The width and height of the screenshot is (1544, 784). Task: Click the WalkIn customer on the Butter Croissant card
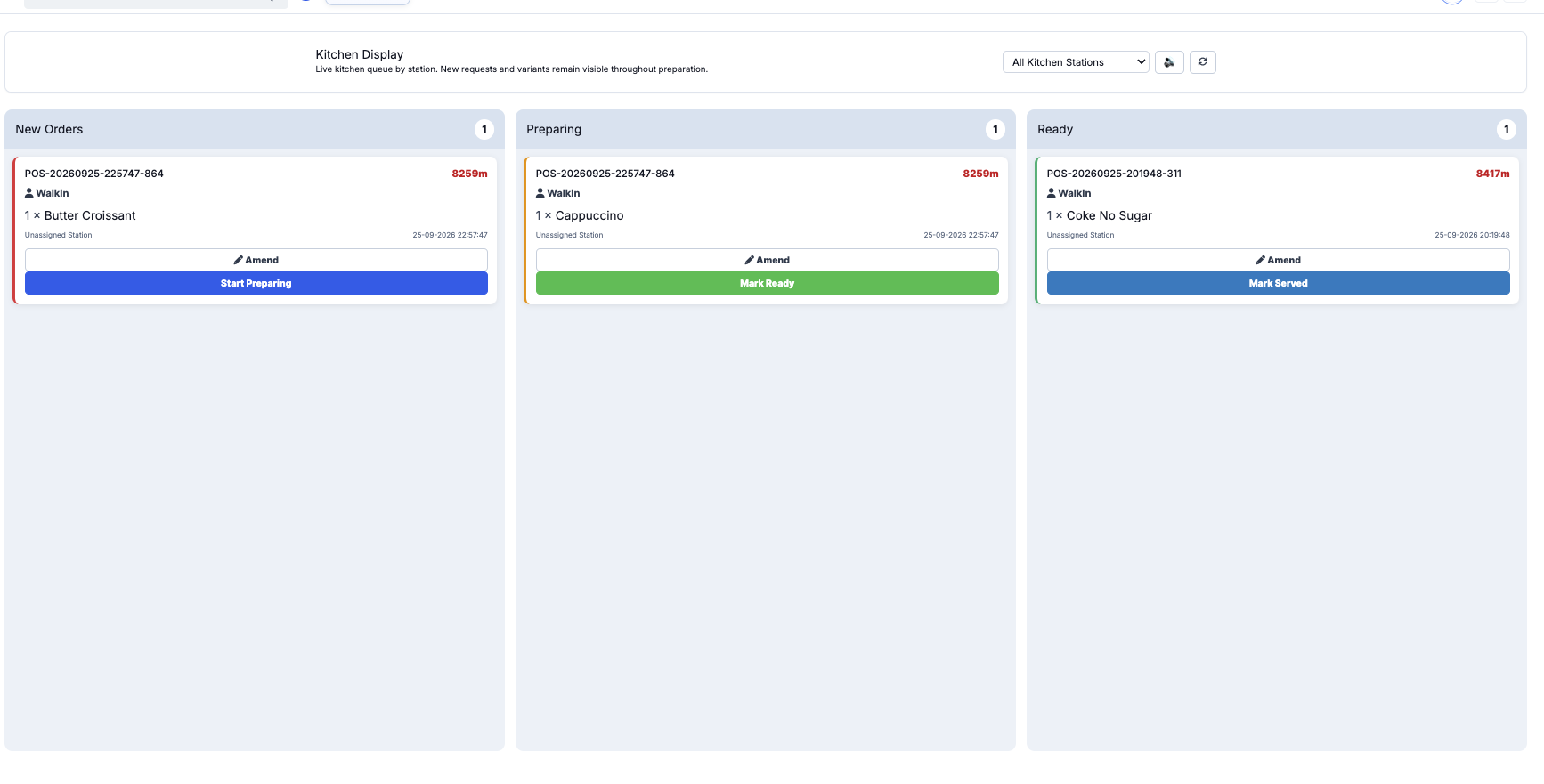[47, 193]
